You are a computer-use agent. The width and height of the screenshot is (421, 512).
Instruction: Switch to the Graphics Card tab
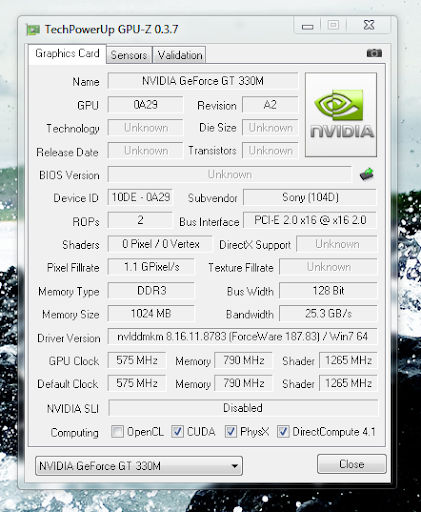pos(67,53)
